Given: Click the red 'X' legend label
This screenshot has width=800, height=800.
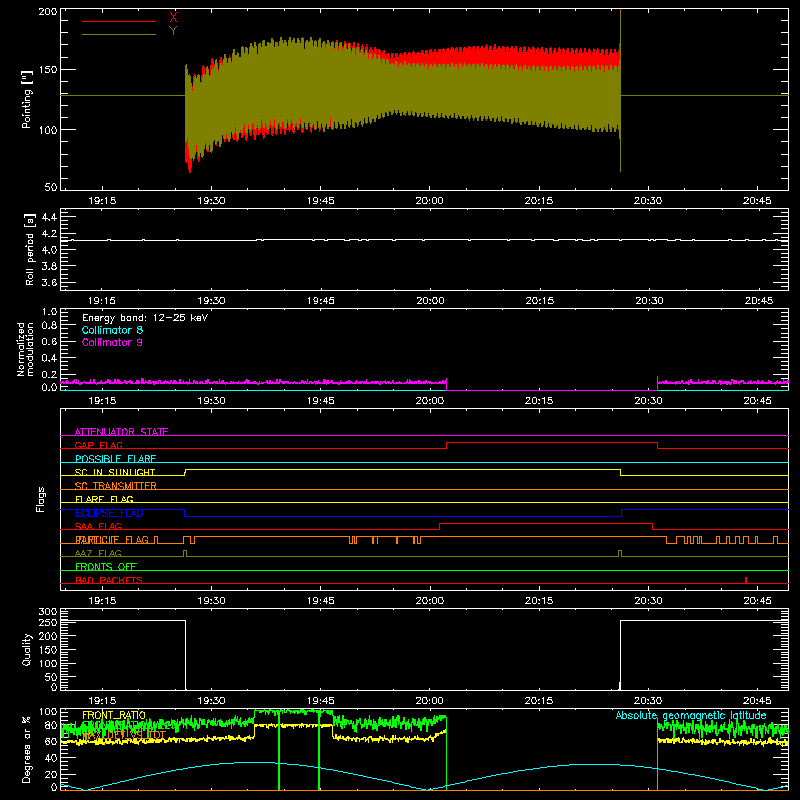Looking at the screenshot, I should (x=173, y=17).
